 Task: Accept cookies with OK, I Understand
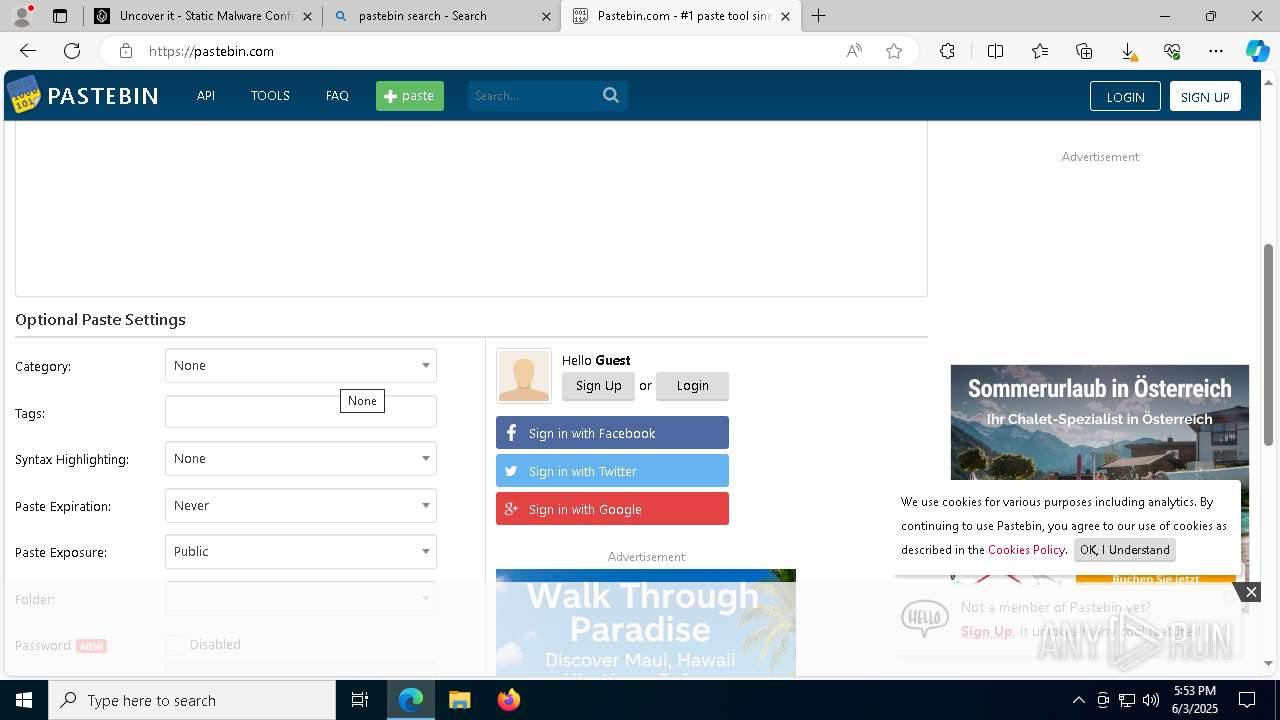click(1125, 550)
